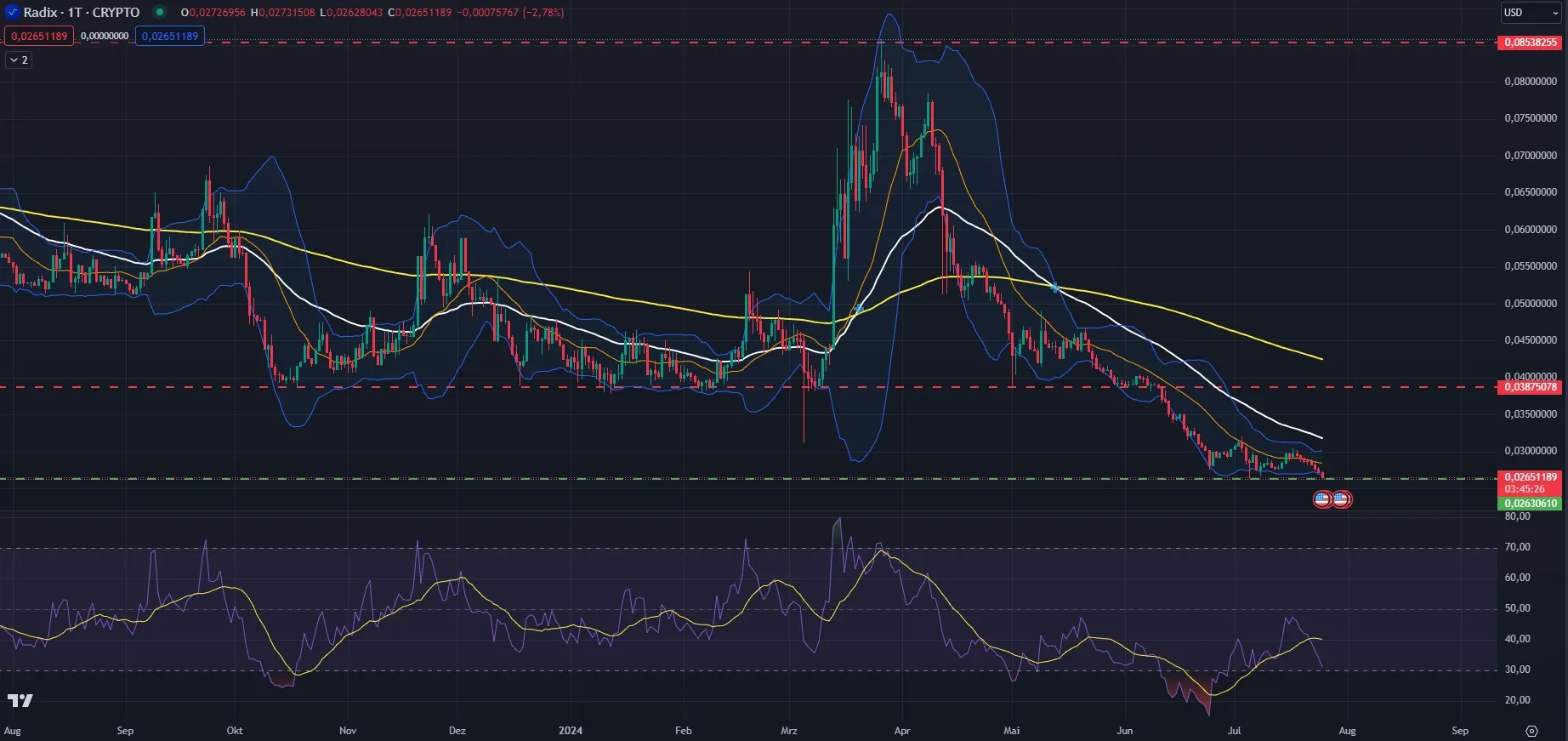Screen dimensions: 1568x741
Task: Click the RSI scale 30,00 label
Action: [x=1517, y=670]
